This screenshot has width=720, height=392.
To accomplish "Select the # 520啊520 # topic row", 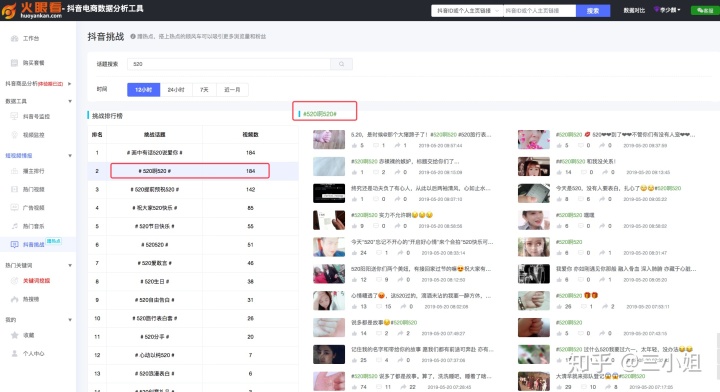I will tap(193, 171).
